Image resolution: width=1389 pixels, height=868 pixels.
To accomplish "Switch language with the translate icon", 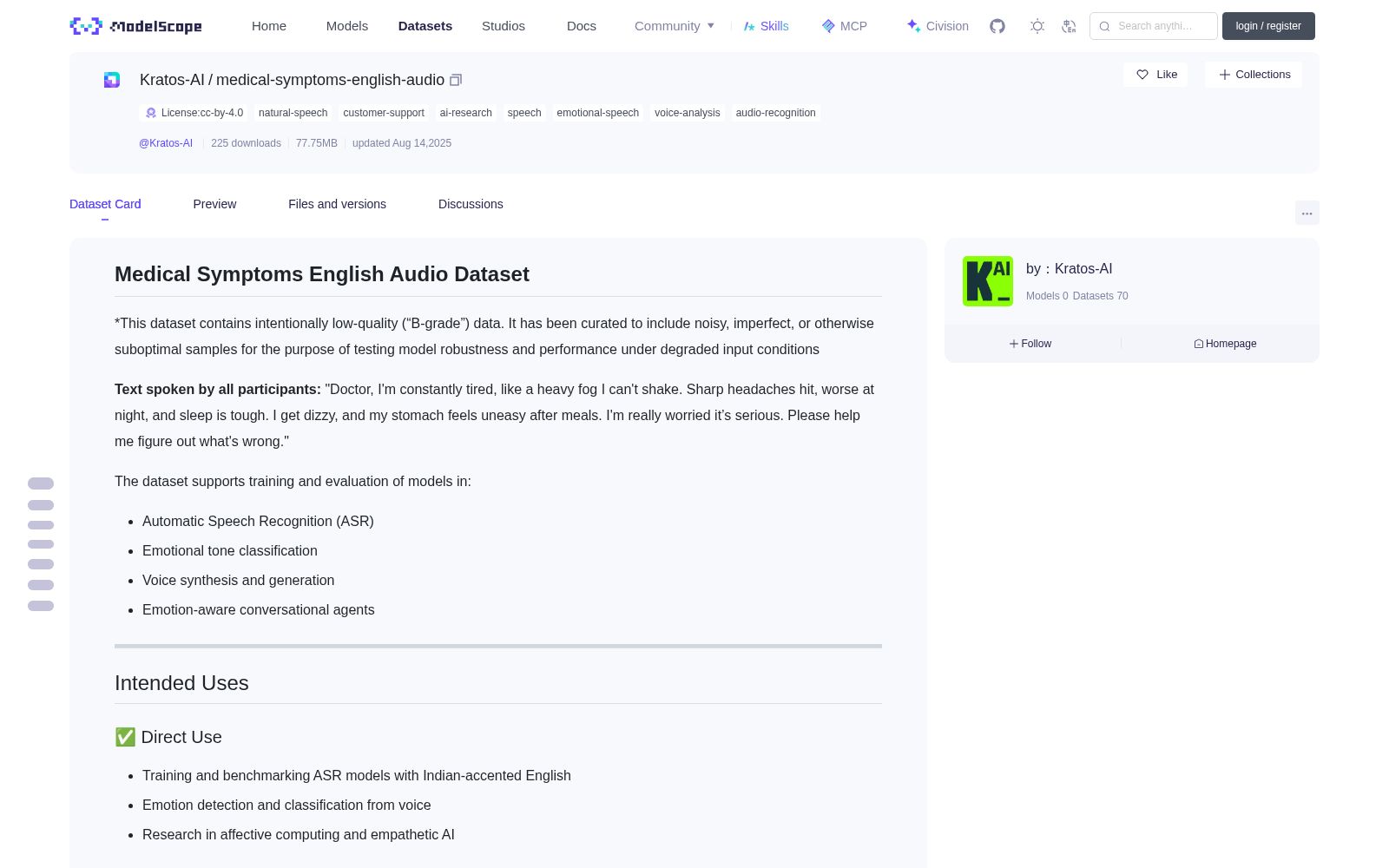I will pyautogui.click(x=1070, y=26).
